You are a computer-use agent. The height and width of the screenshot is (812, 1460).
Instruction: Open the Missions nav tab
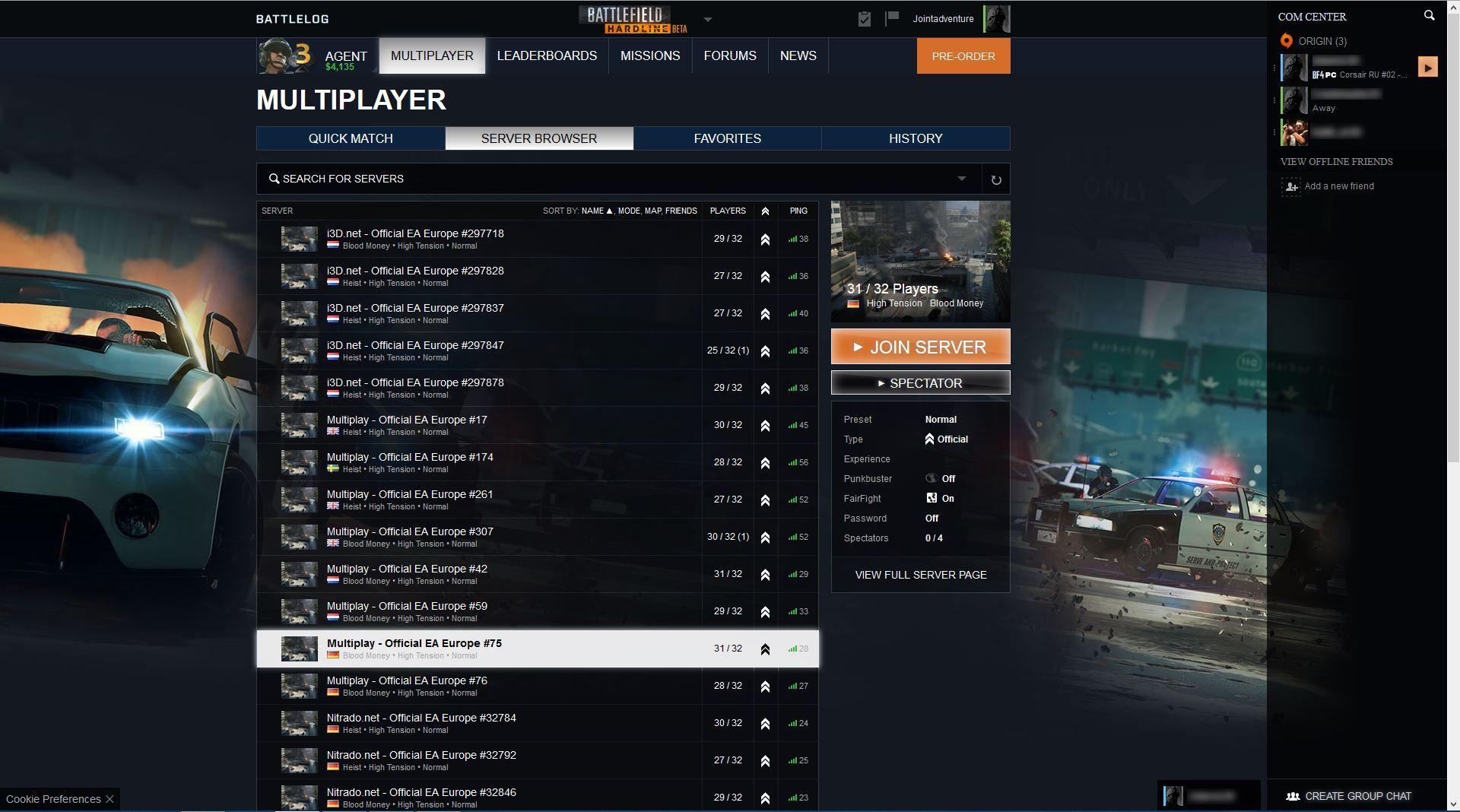tap(650, 56)
